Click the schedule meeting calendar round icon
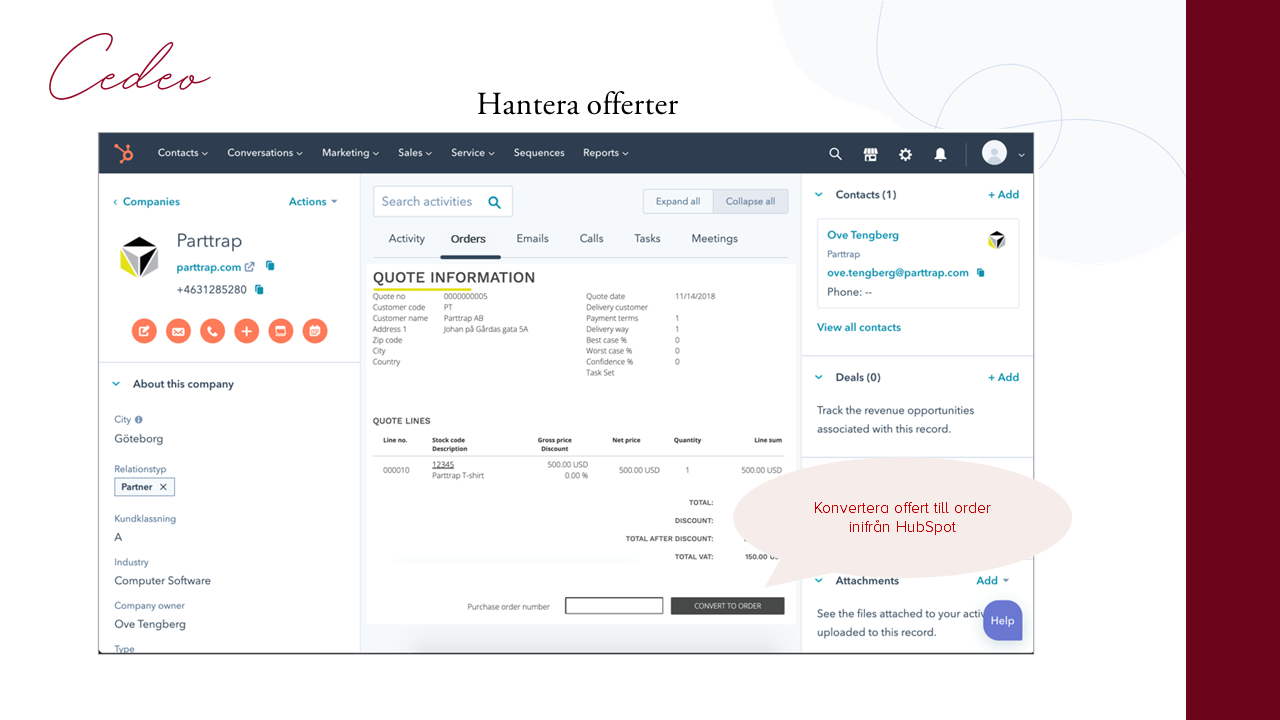This screenshot has width=1280, height=720. (314, 331)
